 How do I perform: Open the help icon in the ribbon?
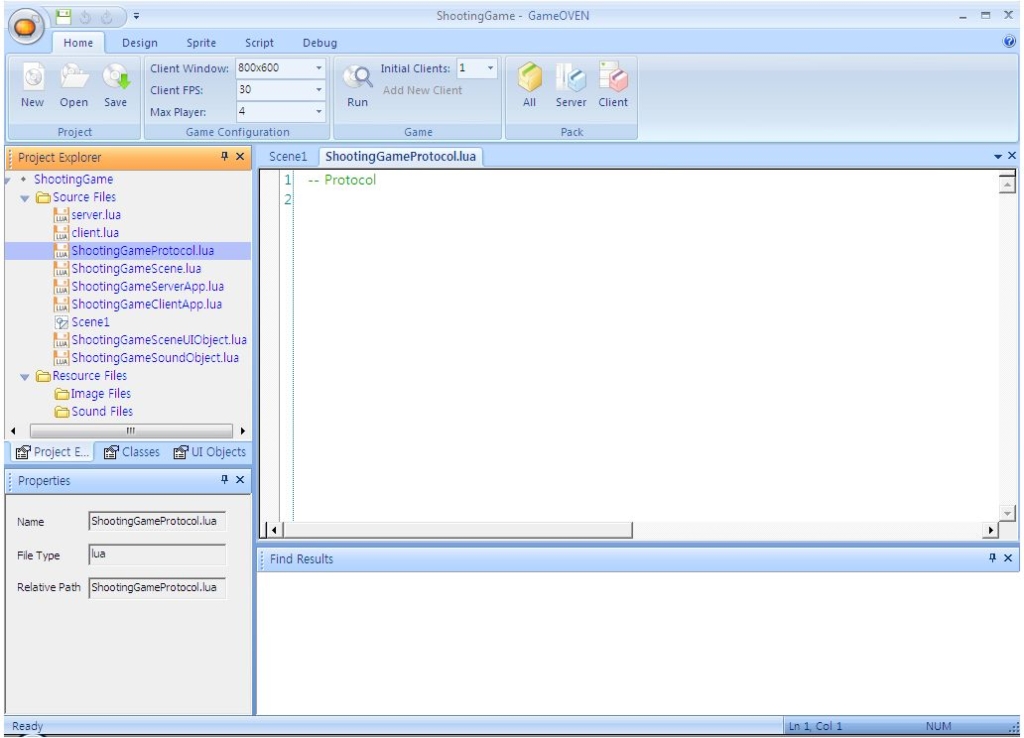pyautogui.click(x=1009, y=42)
